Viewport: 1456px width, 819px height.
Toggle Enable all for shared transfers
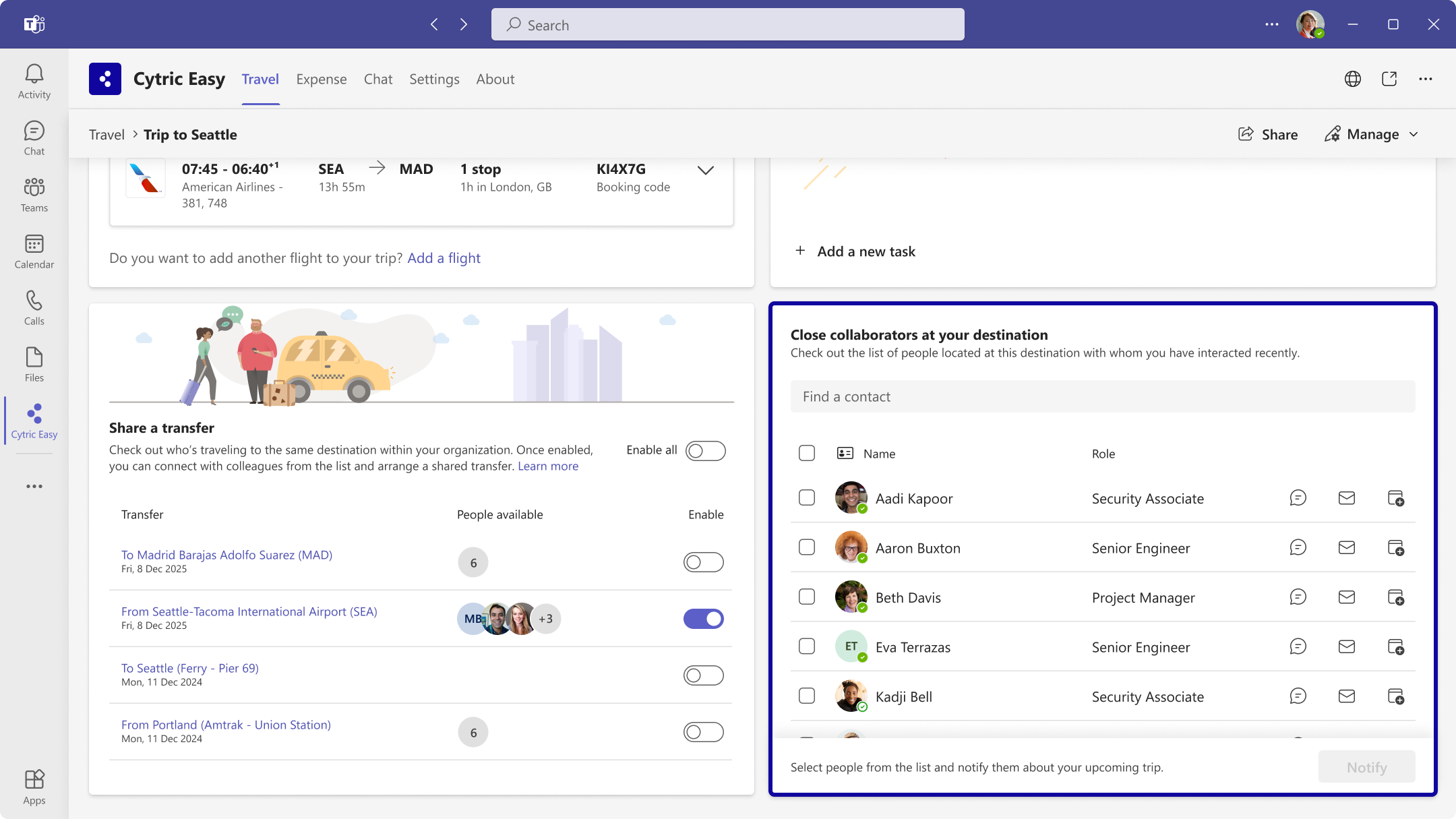point(705,450)
